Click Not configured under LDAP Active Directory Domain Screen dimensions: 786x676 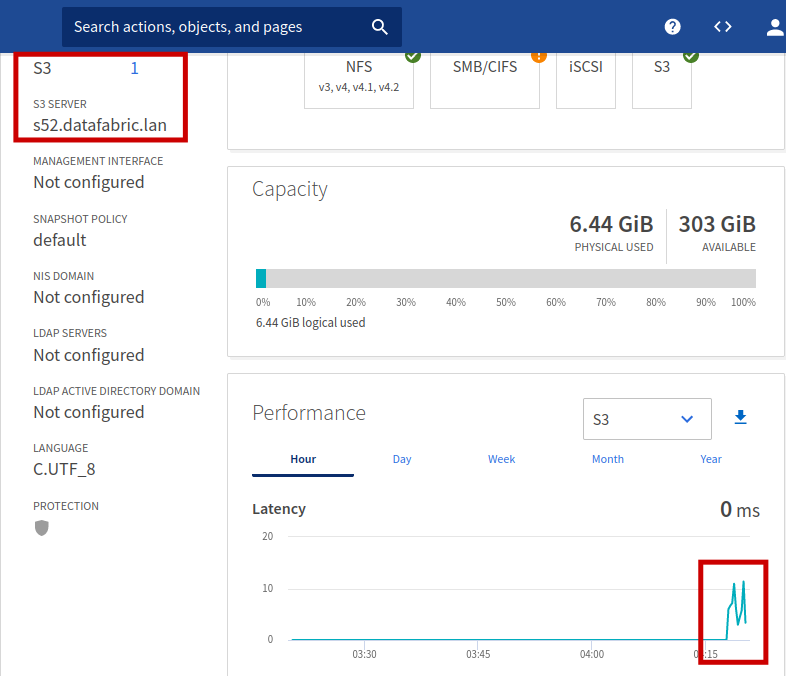coord(89,412)
